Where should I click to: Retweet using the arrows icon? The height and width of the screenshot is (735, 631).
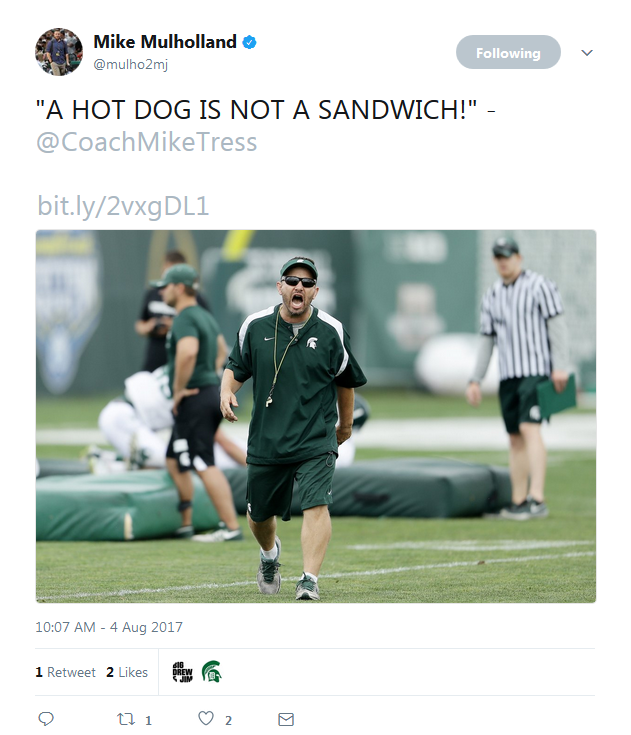tap(127, 719)
